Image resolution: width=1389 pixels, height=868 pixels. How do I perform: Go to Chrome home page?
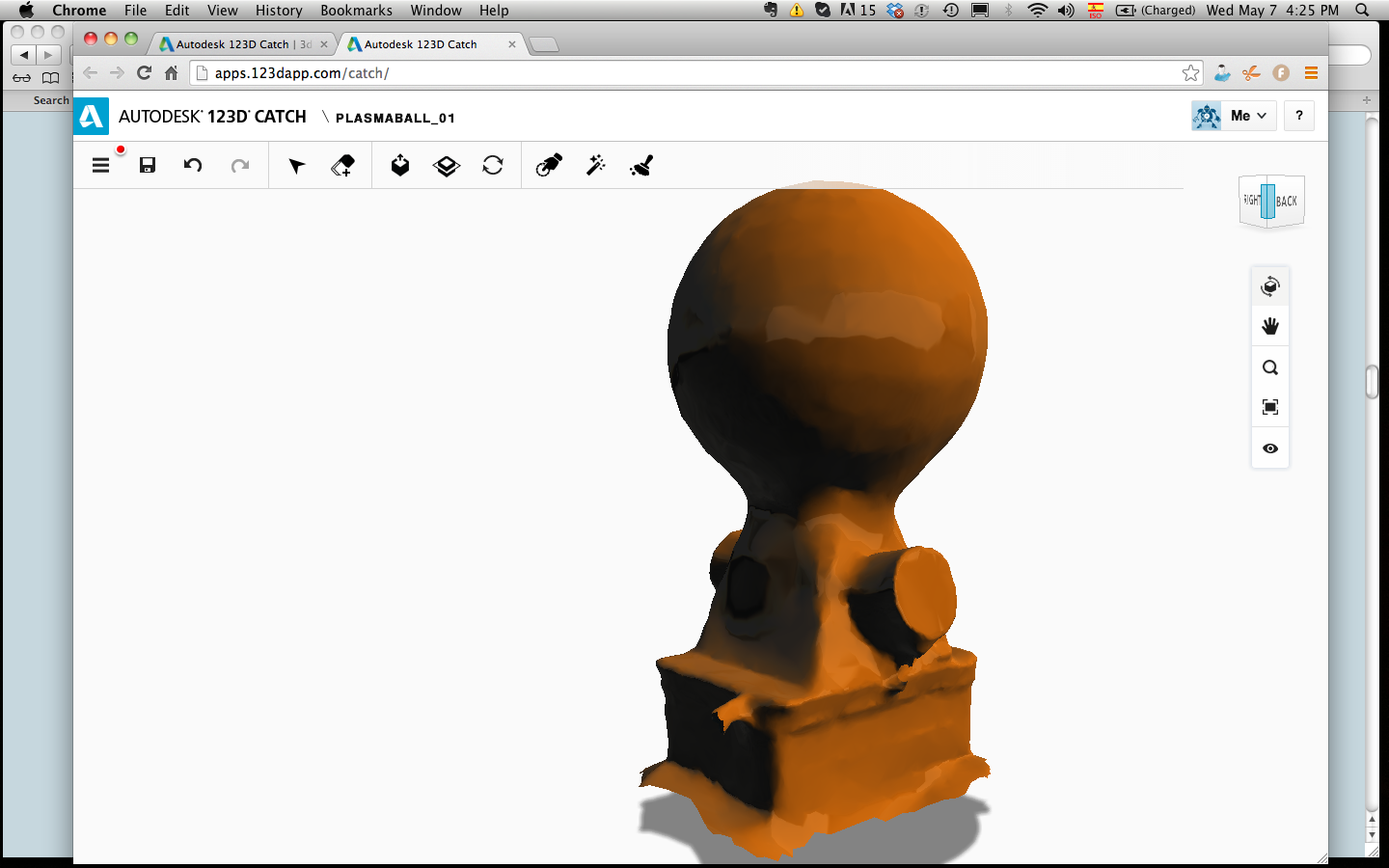[172, 72]
